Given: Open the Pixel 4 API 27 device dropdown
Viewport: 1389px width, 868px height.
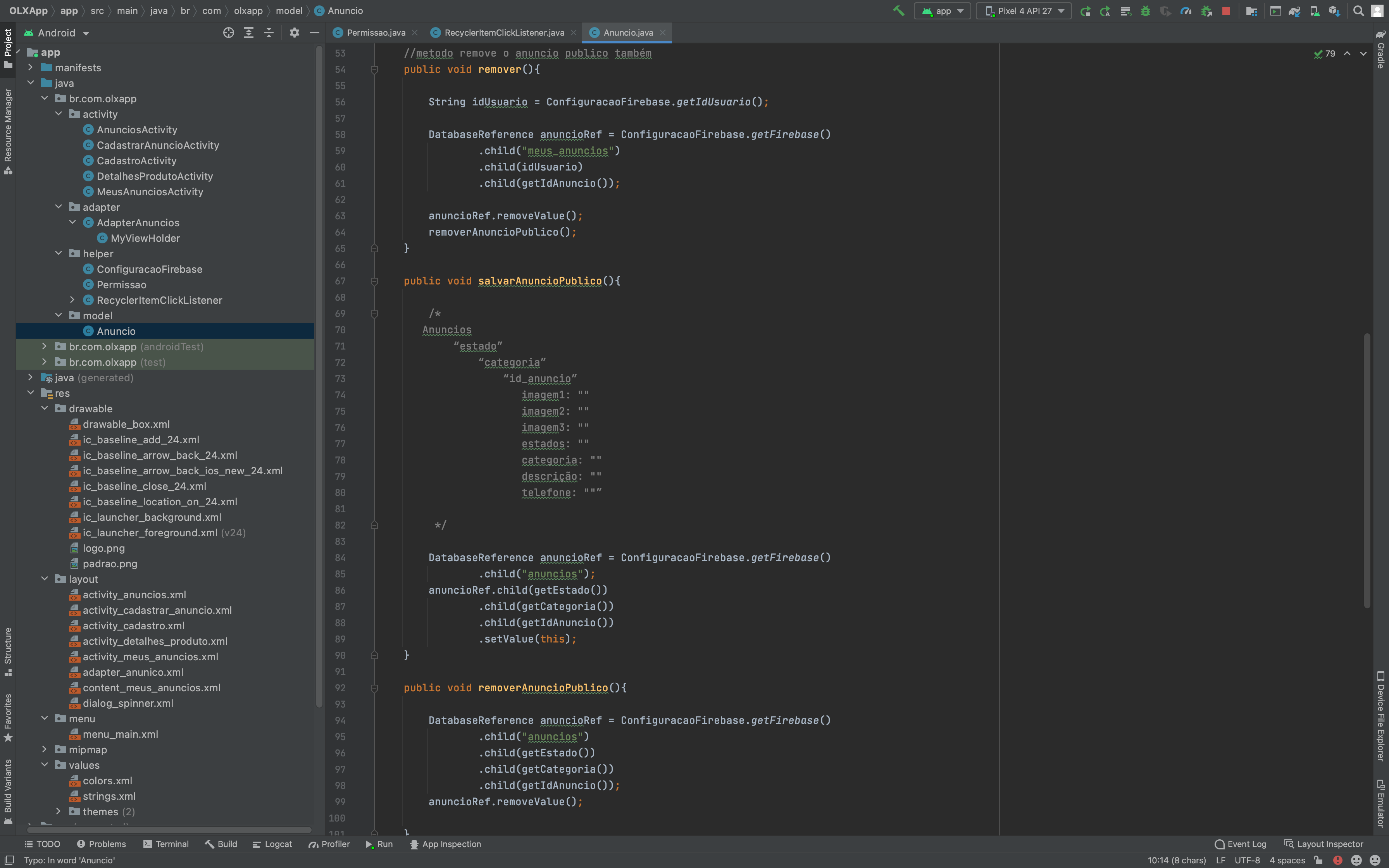Looking at the screenshot, I should (x=1024, y=11).
